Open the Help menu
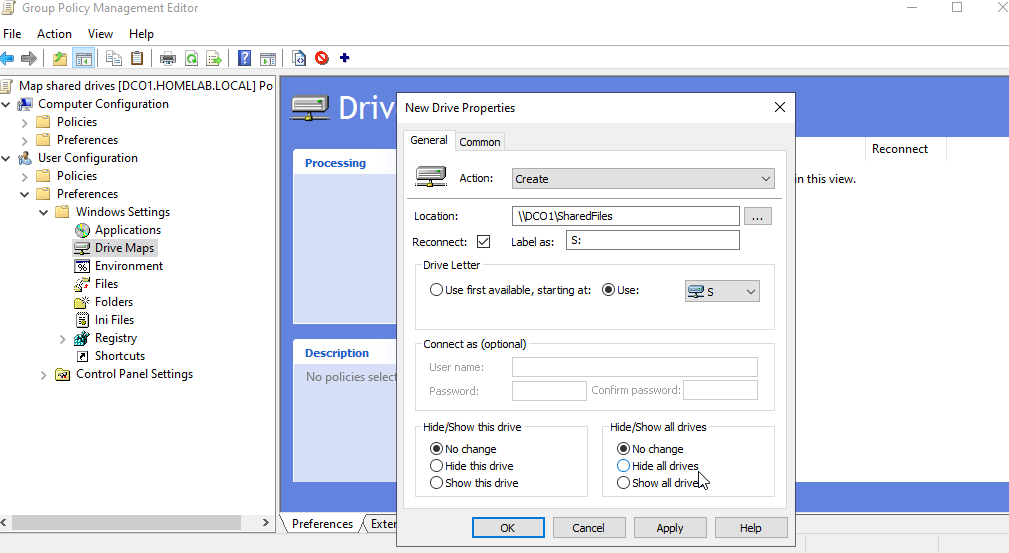1009x553 pixels. pos(141,33)
